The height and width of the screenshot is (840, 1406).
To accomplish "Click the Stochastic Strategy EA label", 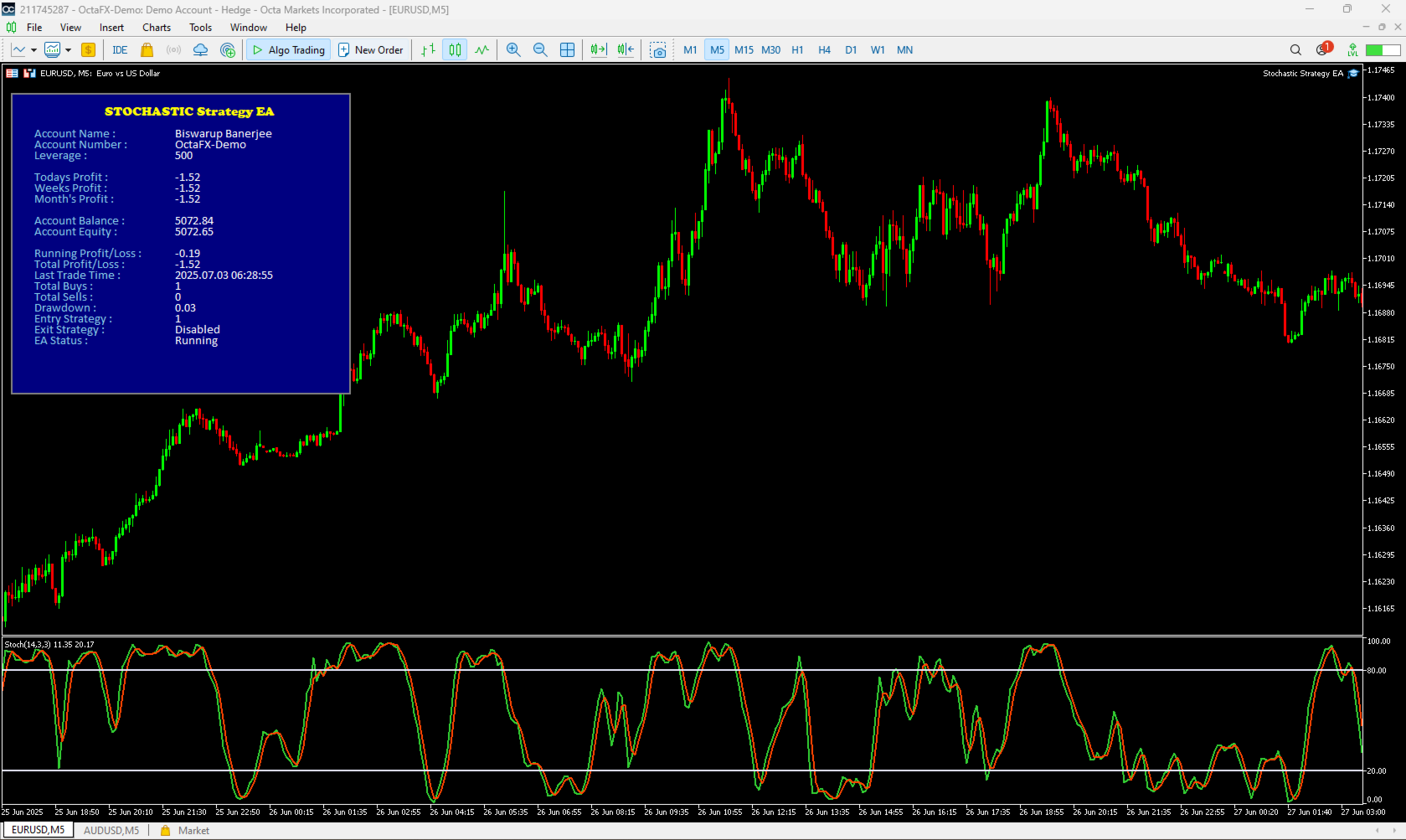I will coord(1303,74).
